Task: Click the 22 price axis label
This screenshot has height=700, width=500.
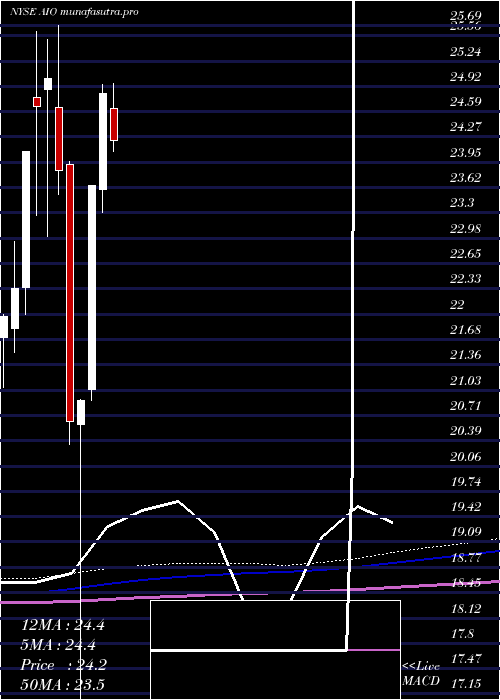Action: point(457,304)
